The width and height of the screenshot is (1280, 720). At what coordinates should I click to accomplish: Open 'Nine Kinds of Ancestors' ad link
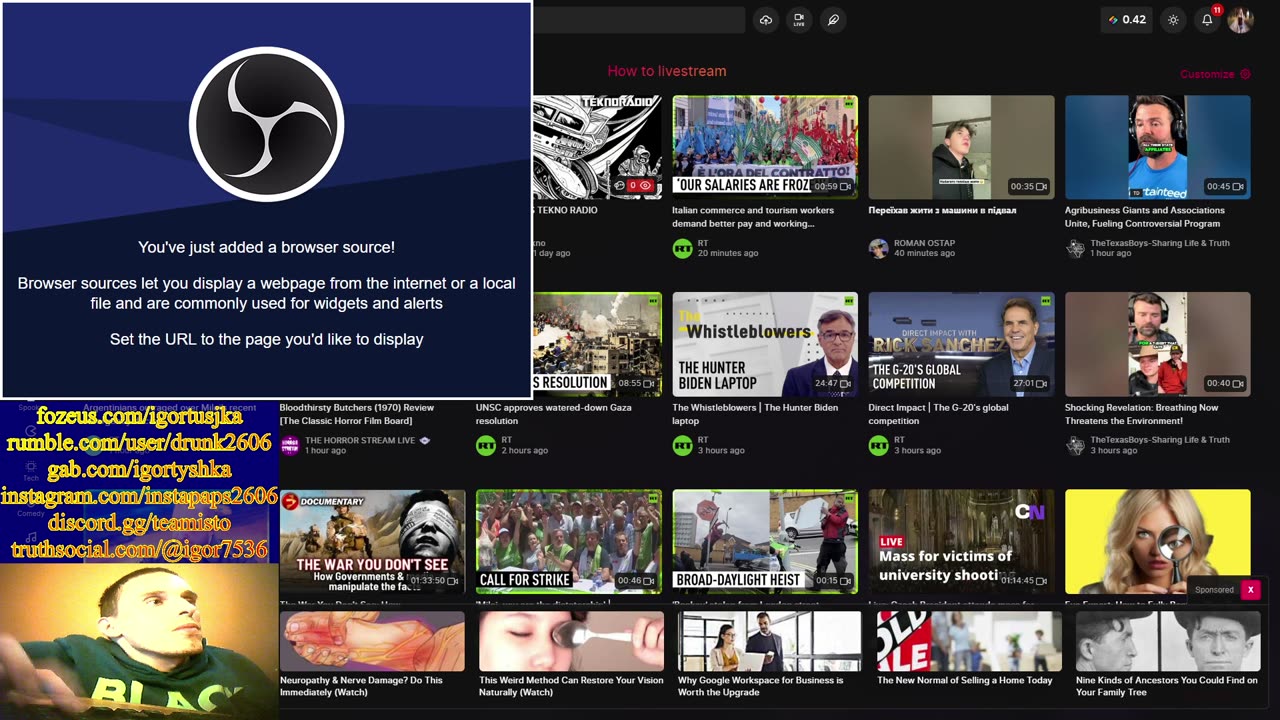[x=1166, y=686]
